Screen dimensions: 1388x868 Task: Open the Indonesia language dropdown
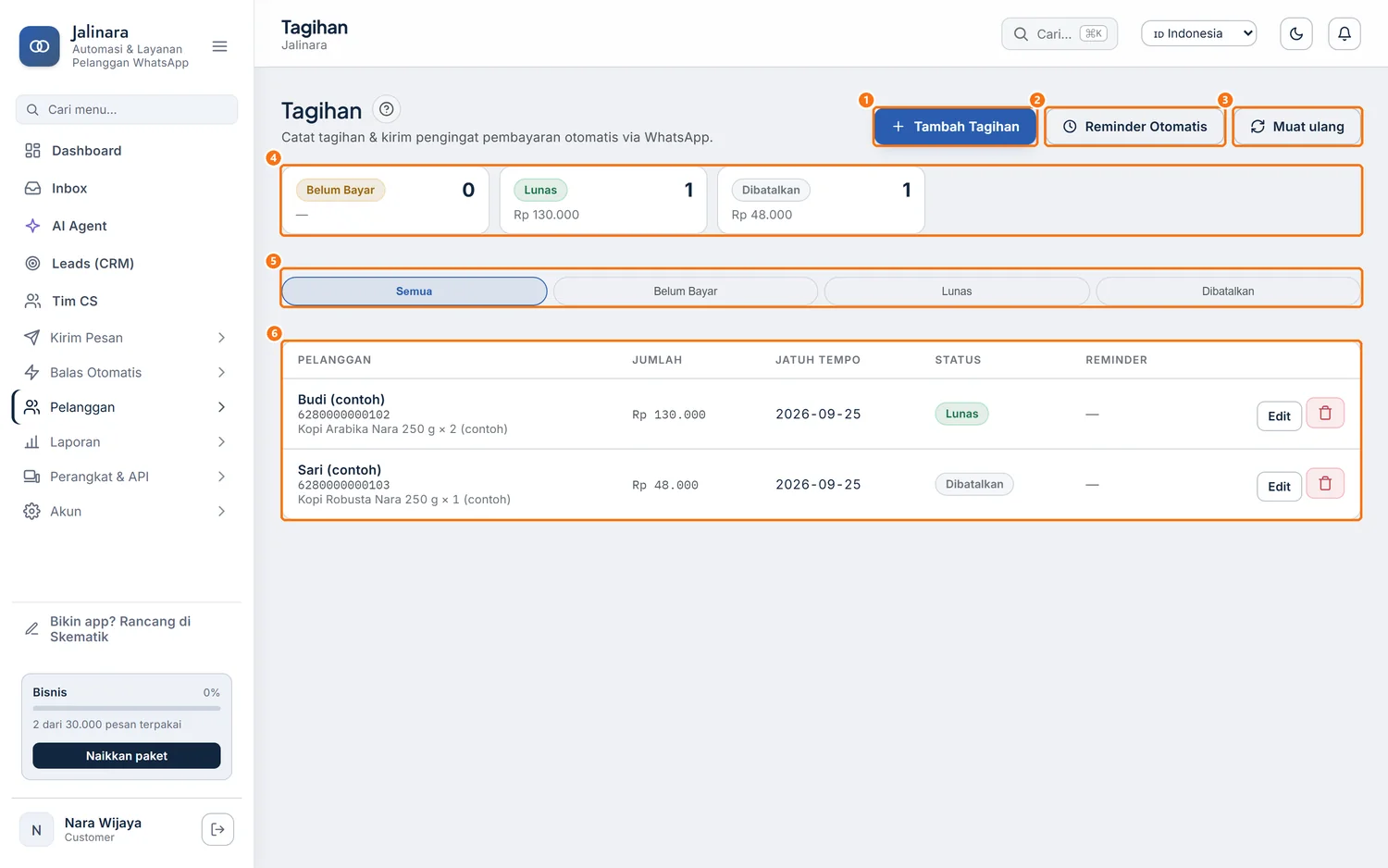1199,33
